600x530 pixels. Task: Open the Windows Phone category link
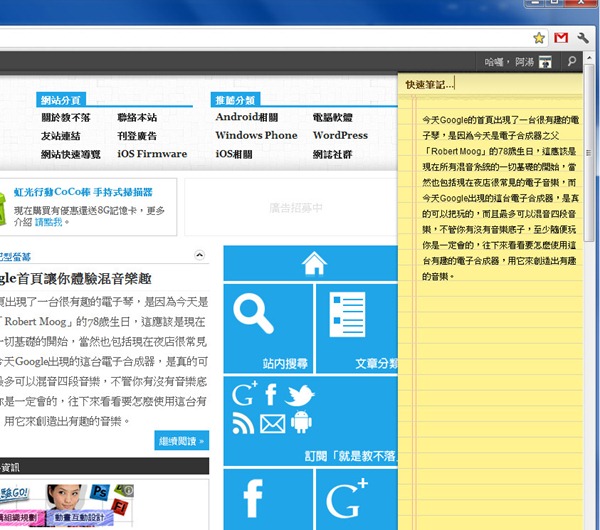click(256, 135)
